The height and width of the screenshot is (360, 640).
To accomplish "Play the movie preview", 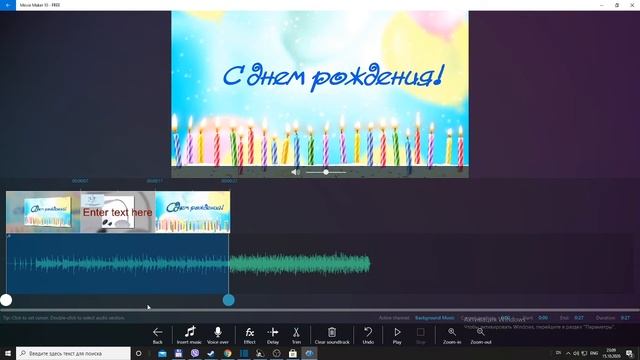I will [397, 336].
